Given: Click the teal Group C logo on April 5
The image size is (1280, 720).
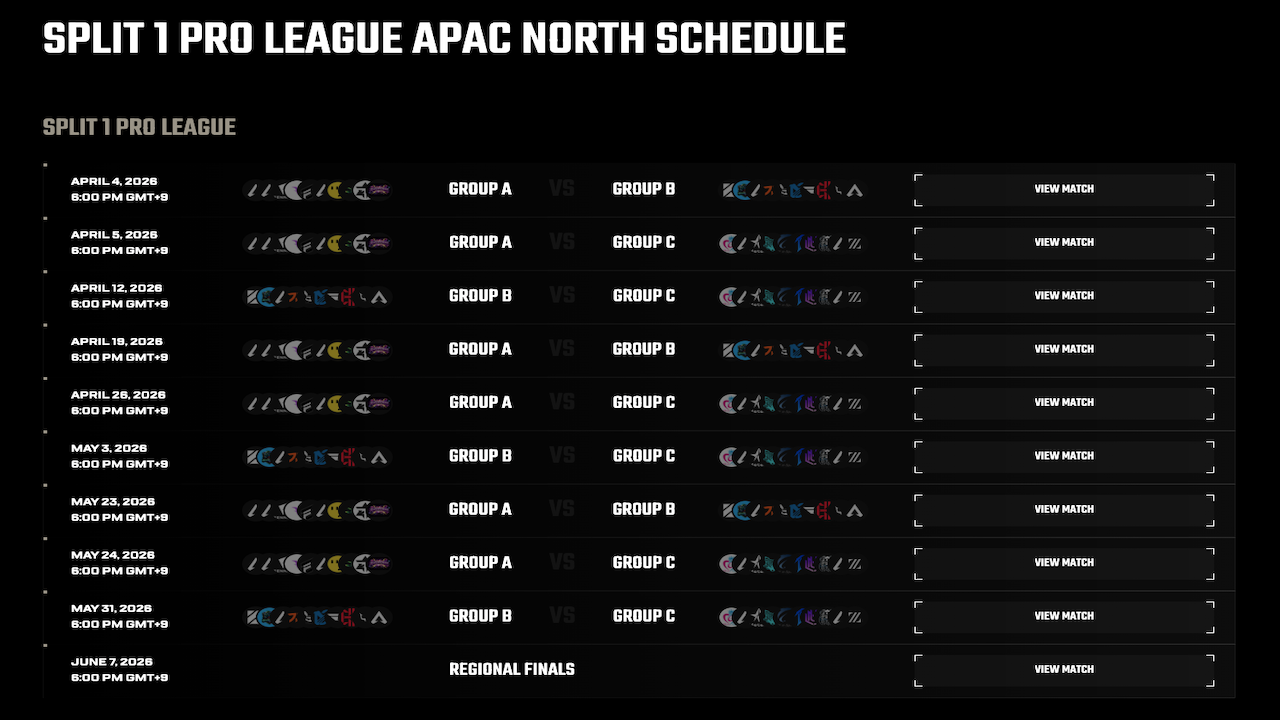Looking at the screenshot, I should [x=768, y=242].
